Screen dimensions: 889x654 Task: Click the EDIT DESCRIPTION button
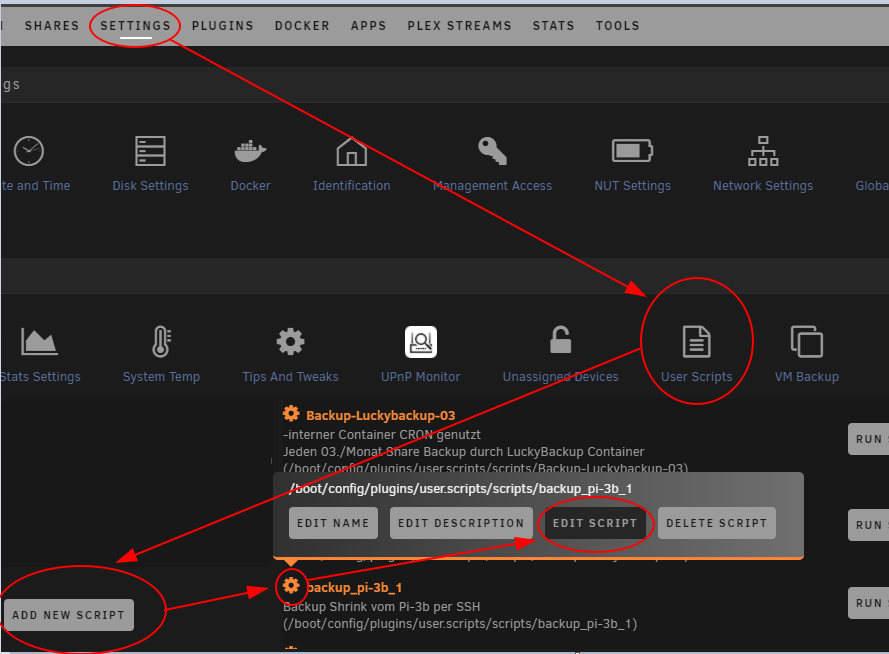[x=461, y=523]
